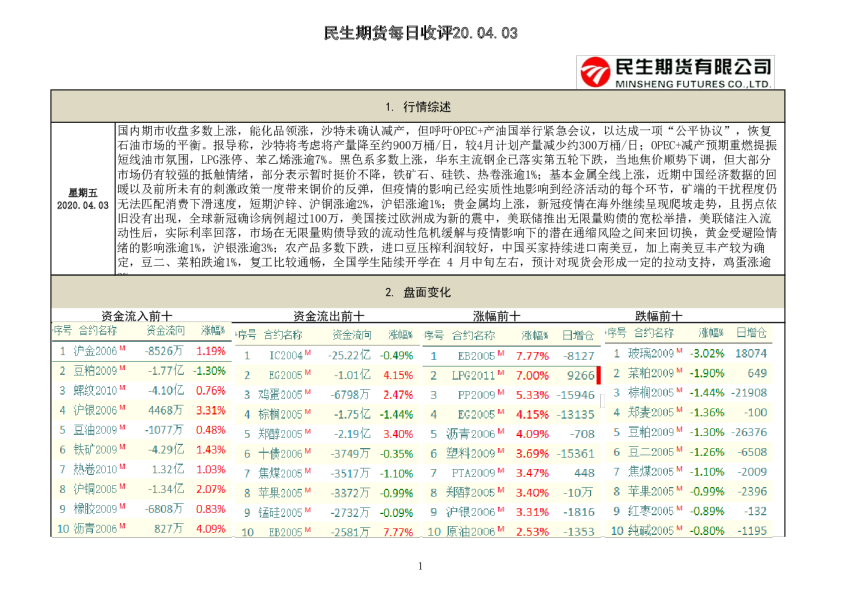This screenshot has width=842, height=595.
Task: Select the M marker beside IC2004
Action: tap(307, 354)
